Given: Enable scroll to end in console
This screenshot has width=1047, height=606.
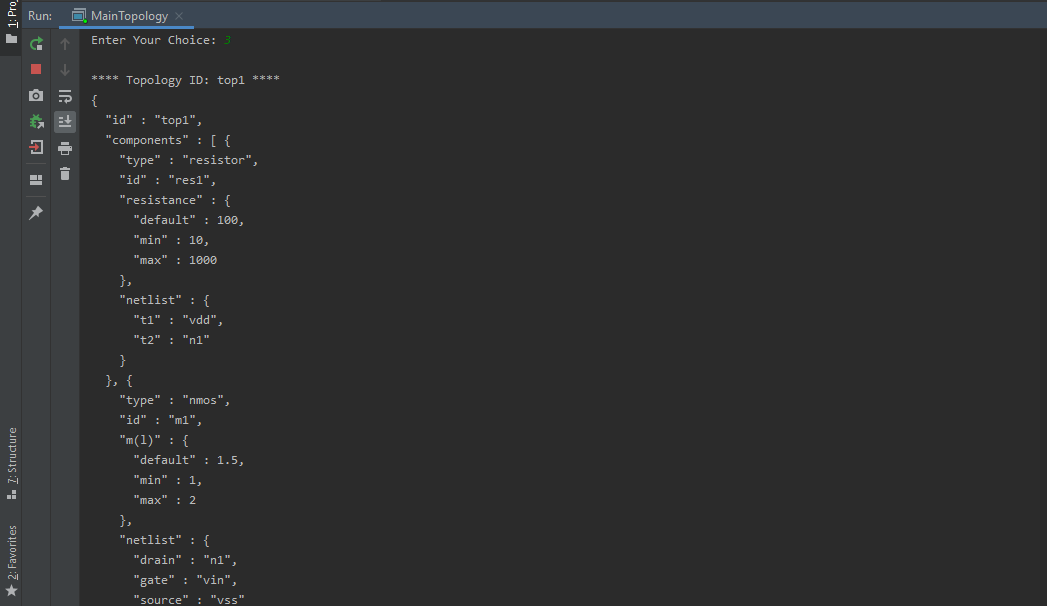Looking at the screenshot, I should [65, 121].
